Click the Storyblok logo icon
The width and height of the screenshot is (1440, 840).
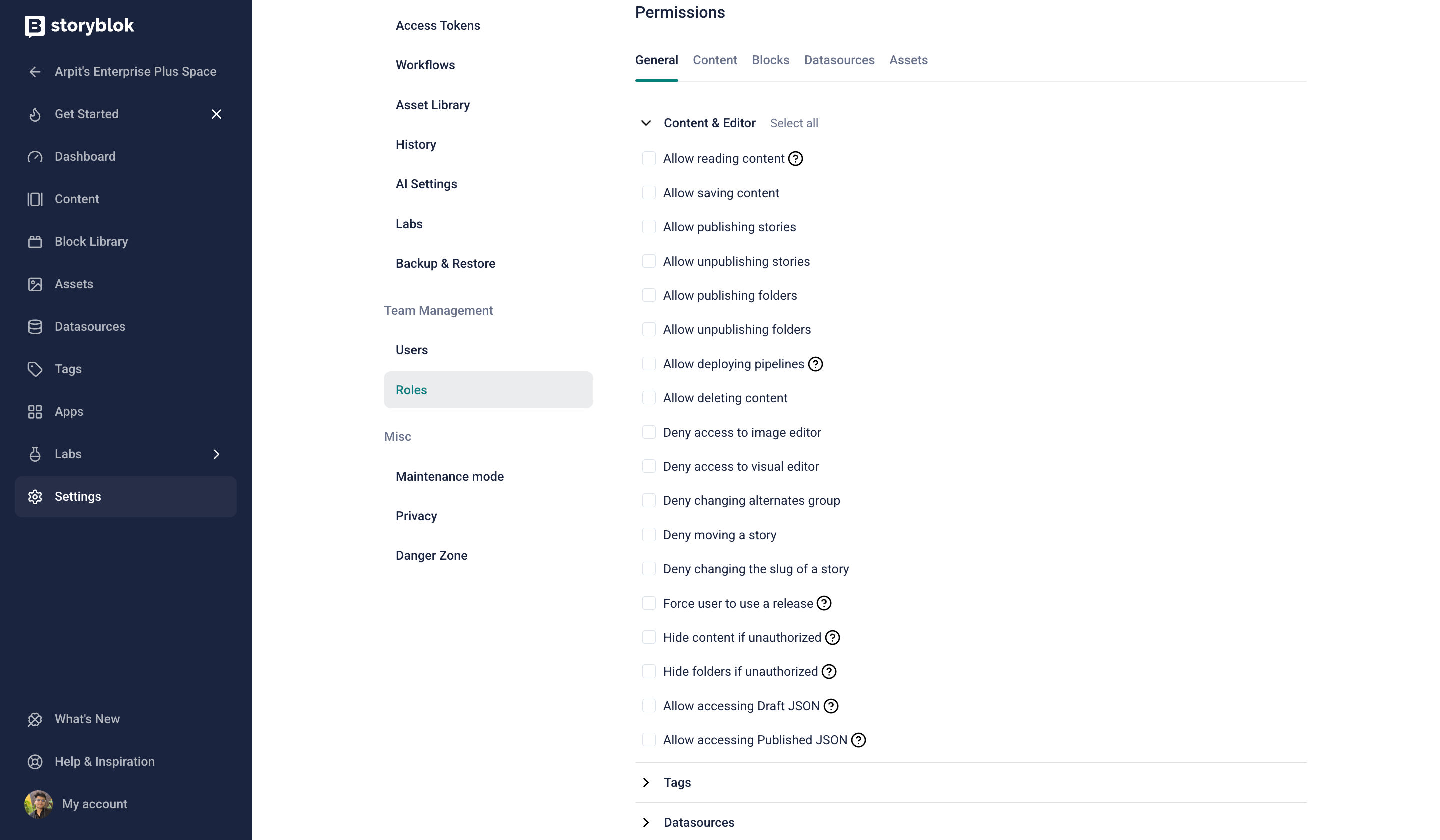(x=34, y=26)
